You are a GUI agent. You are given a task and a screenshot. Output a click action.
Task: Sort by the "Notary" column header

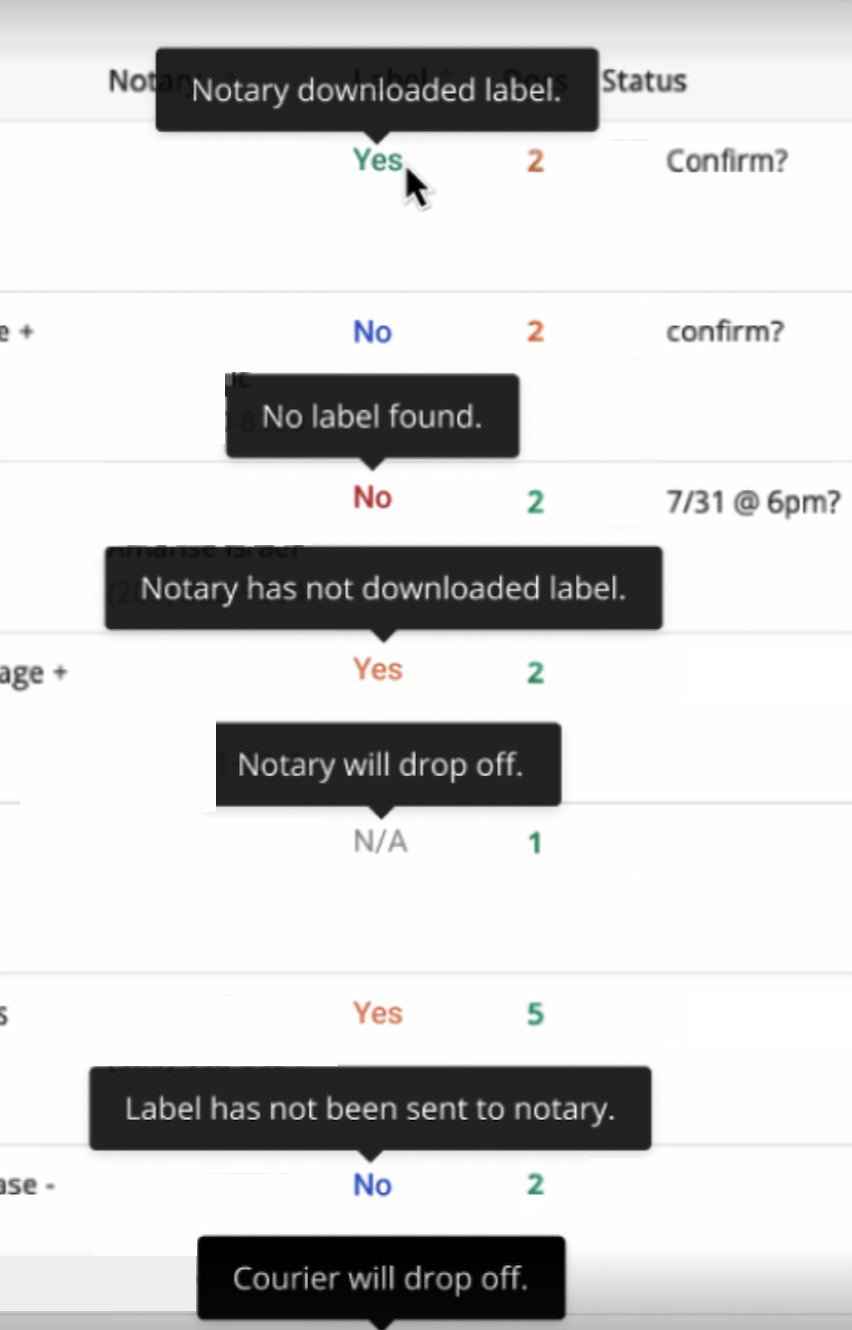[x=135, y=81]
